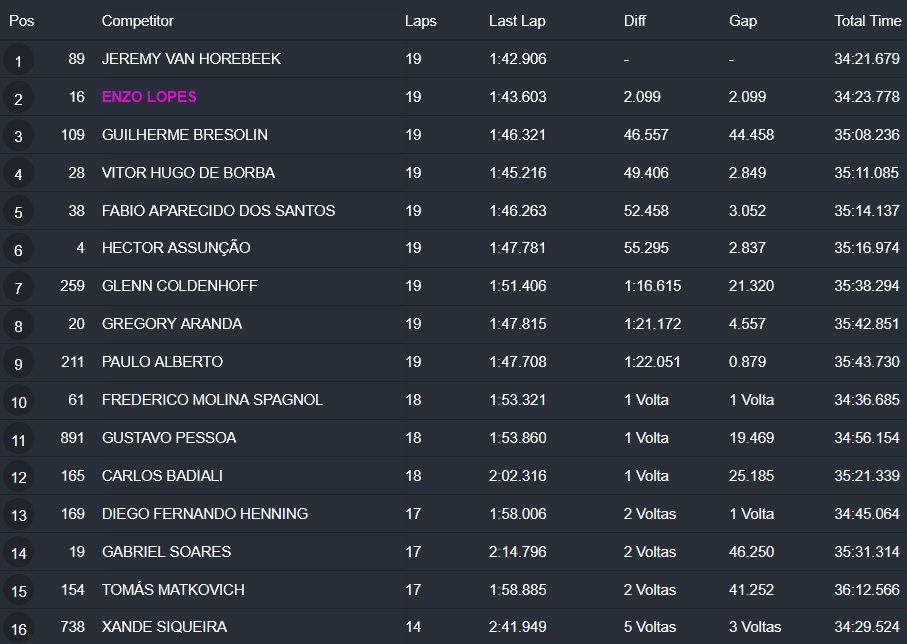Click competitor name Xande Siqueira

(x=164, y=627)
